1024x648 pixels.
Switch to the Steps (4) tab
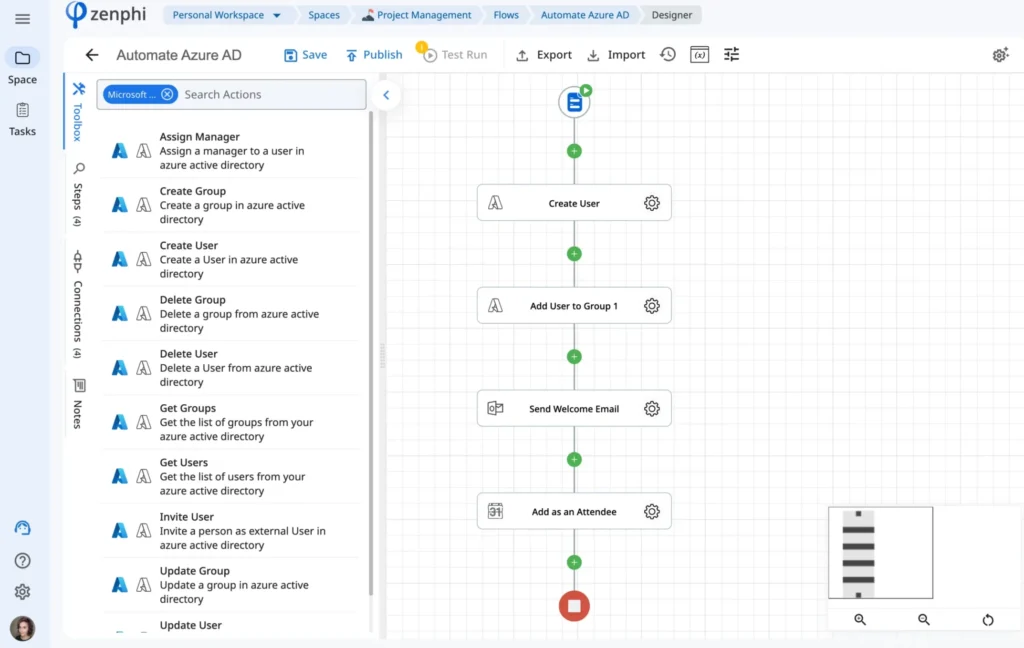78,195
